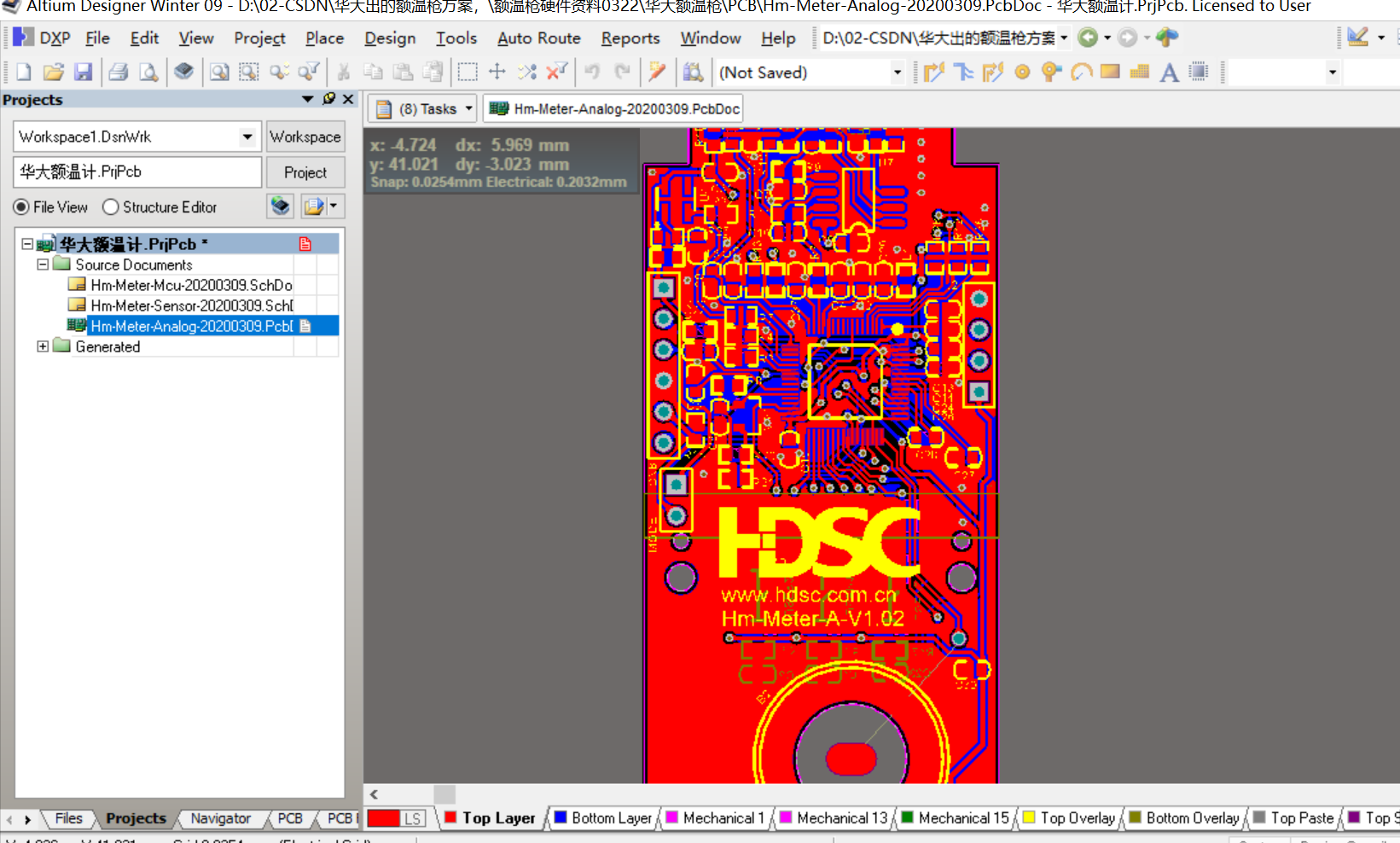Move selection cross-arrows icon
Image resolution: width=1400 pixels, height=843 pixels.
click(x=497, y=73)
